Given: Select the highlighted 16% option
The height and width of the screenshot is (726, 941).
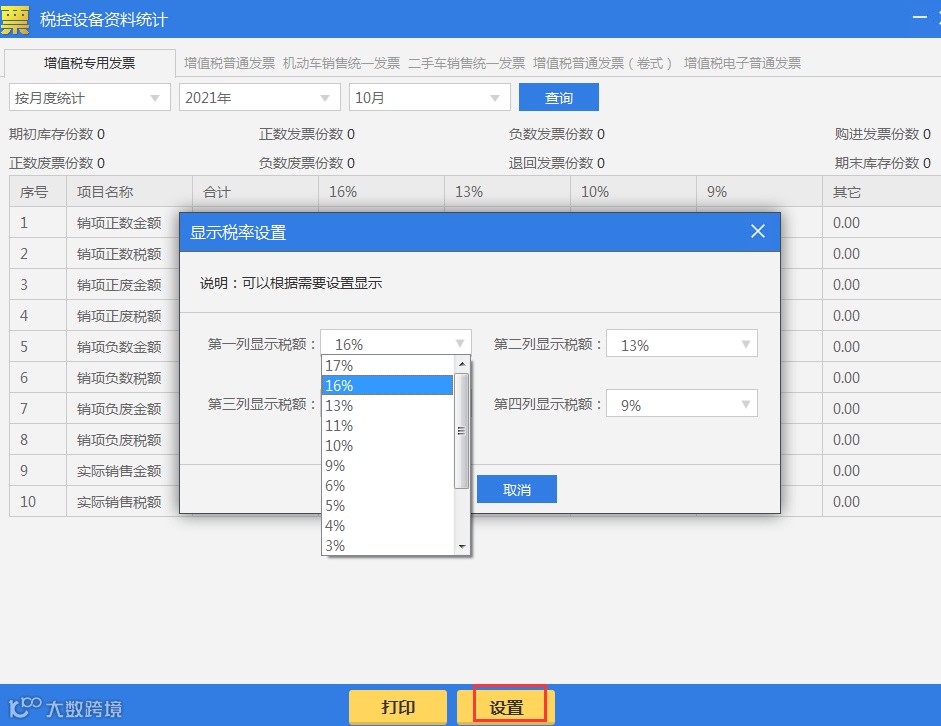Looking at the screenshot, I should coord(388,385).
